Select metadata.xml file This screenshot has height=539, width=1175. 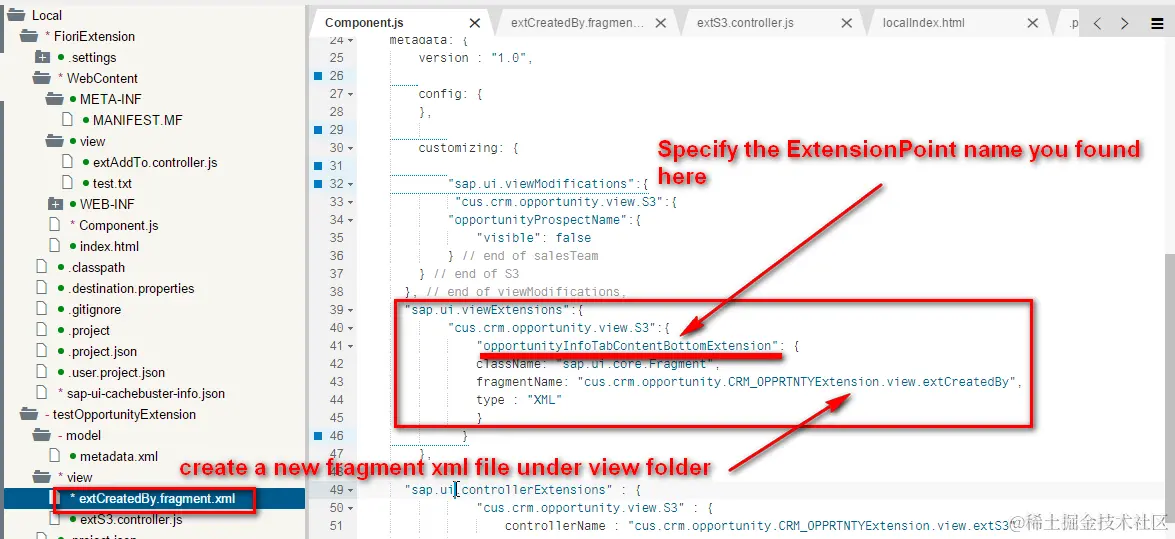click(x=118, y=456)
